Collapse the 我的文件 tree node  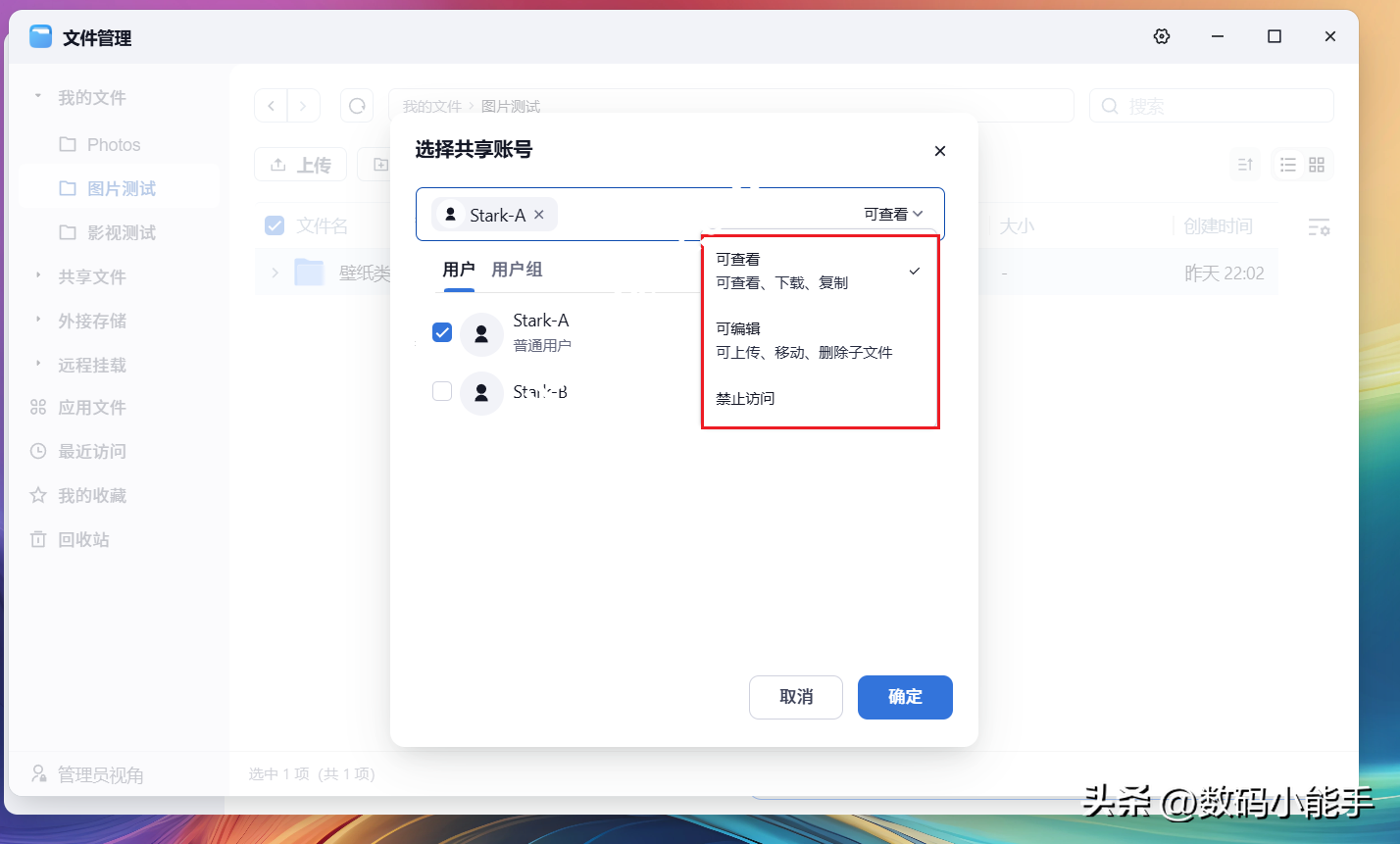pos(38,97)
